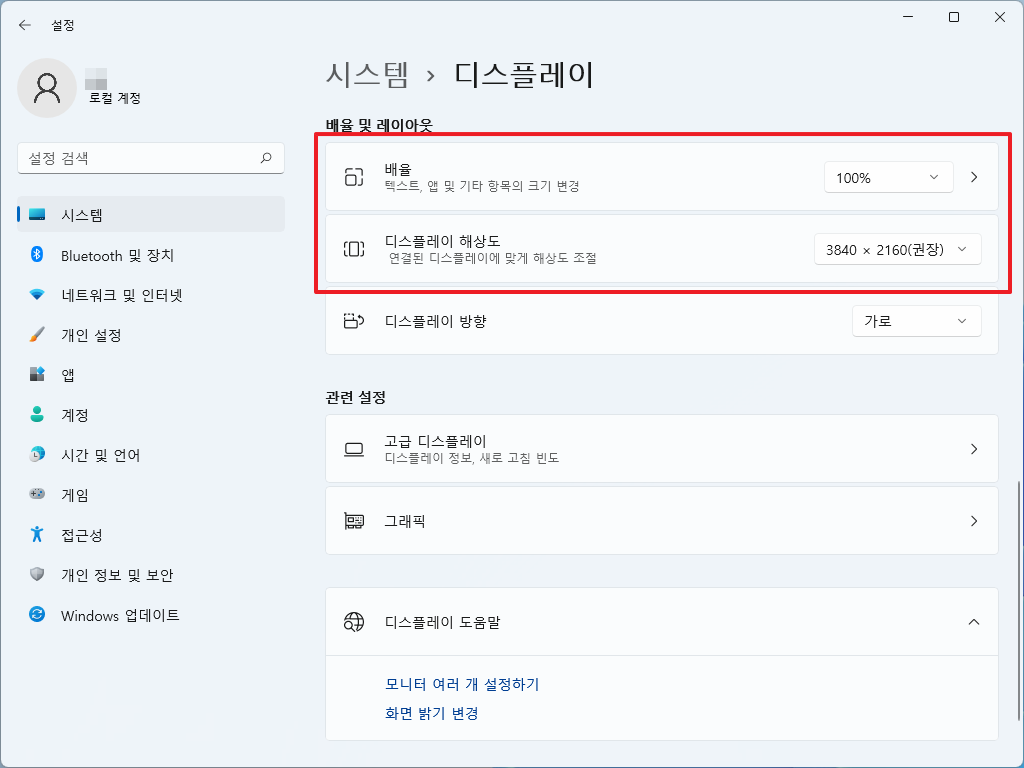The height and width of the screenshot is (768, 1024).
Task: Click the 디스플레이 도움말 globe icon
Action: pyautogui.click(x=354, y=622)
